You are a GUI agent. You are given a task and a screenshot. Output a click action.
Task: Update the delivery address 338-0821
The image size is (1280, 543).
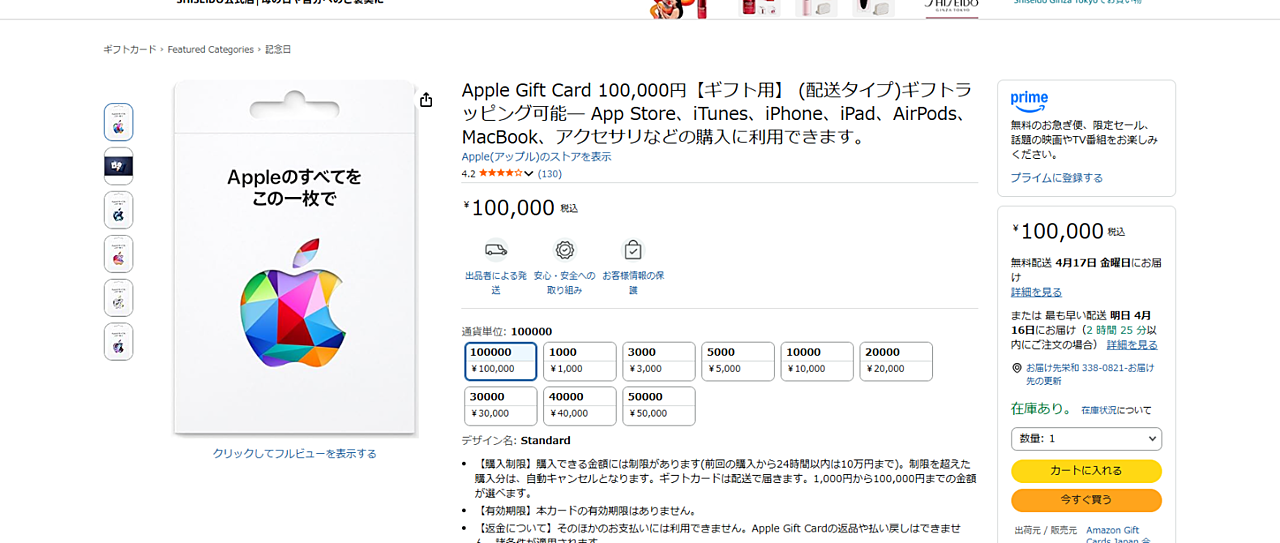1089,374
